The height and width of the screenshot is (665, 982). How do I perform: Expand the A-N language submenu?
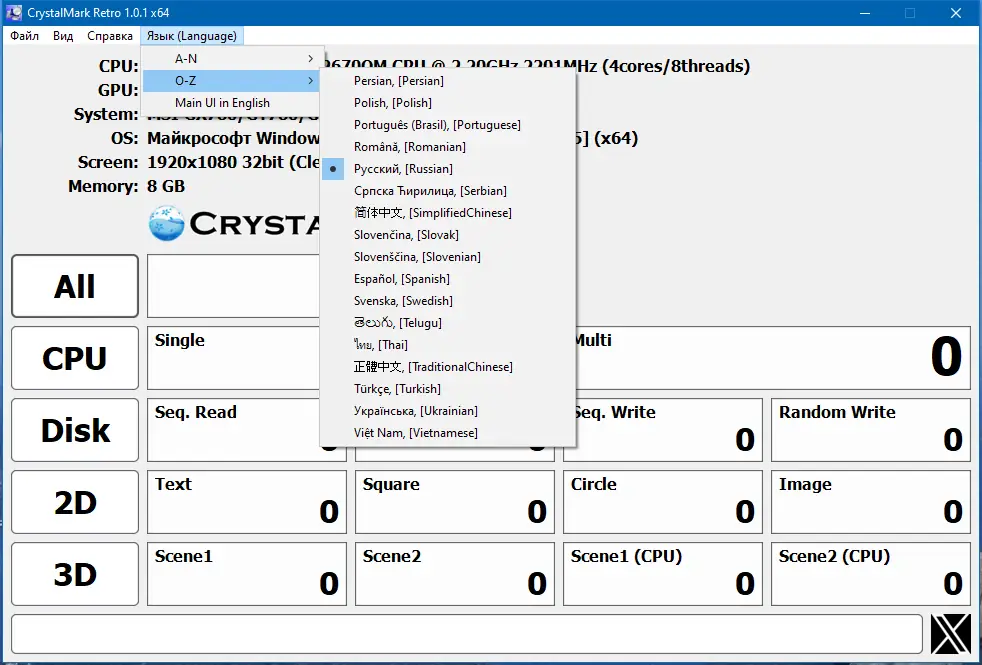[x=230, y=59]
